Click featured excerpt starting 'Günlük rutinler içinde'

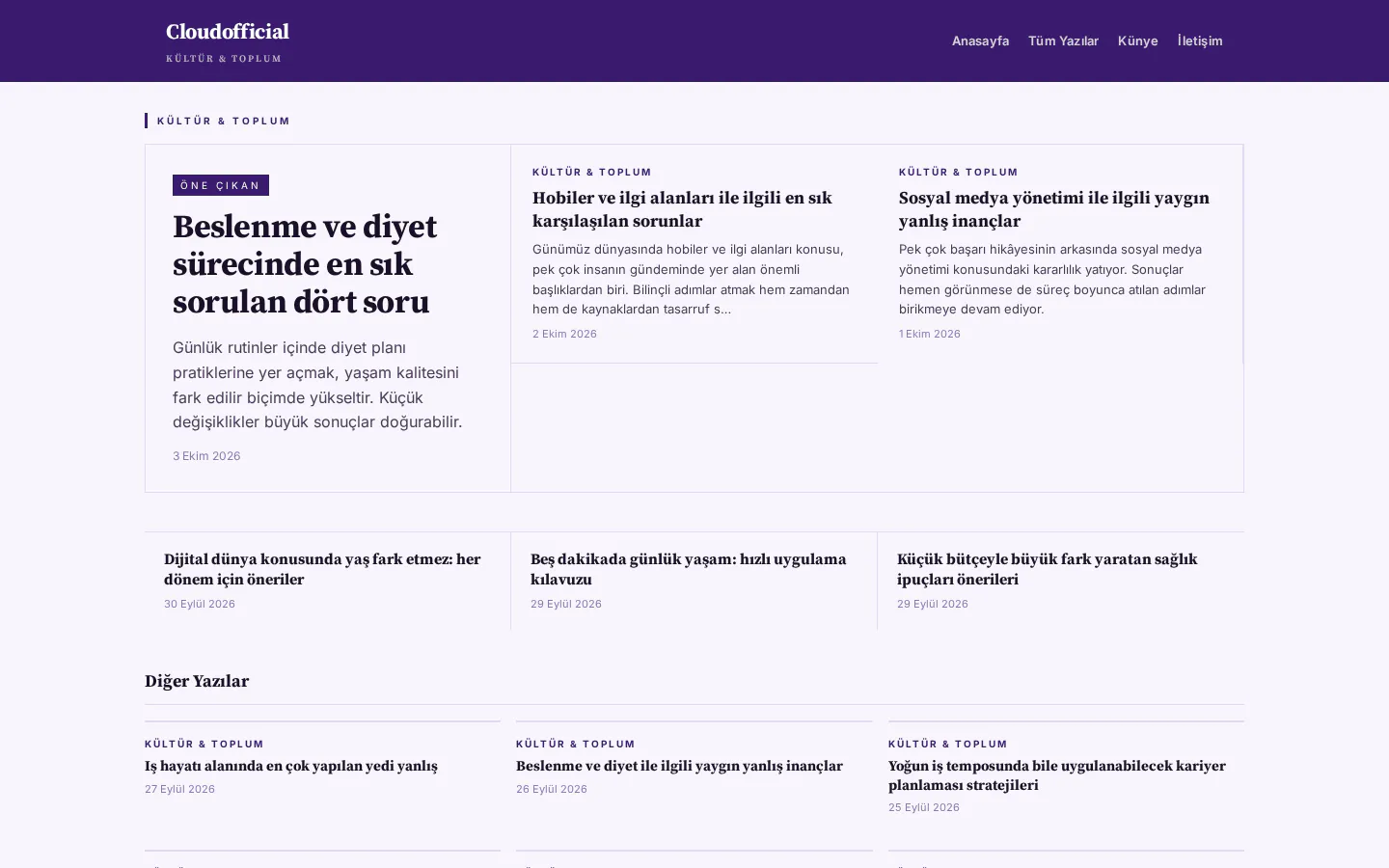(x=317, y=385)
